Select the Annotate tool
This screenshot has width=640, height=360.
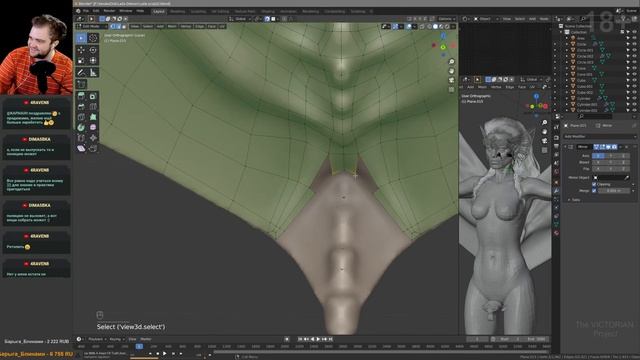coord(81,73)
